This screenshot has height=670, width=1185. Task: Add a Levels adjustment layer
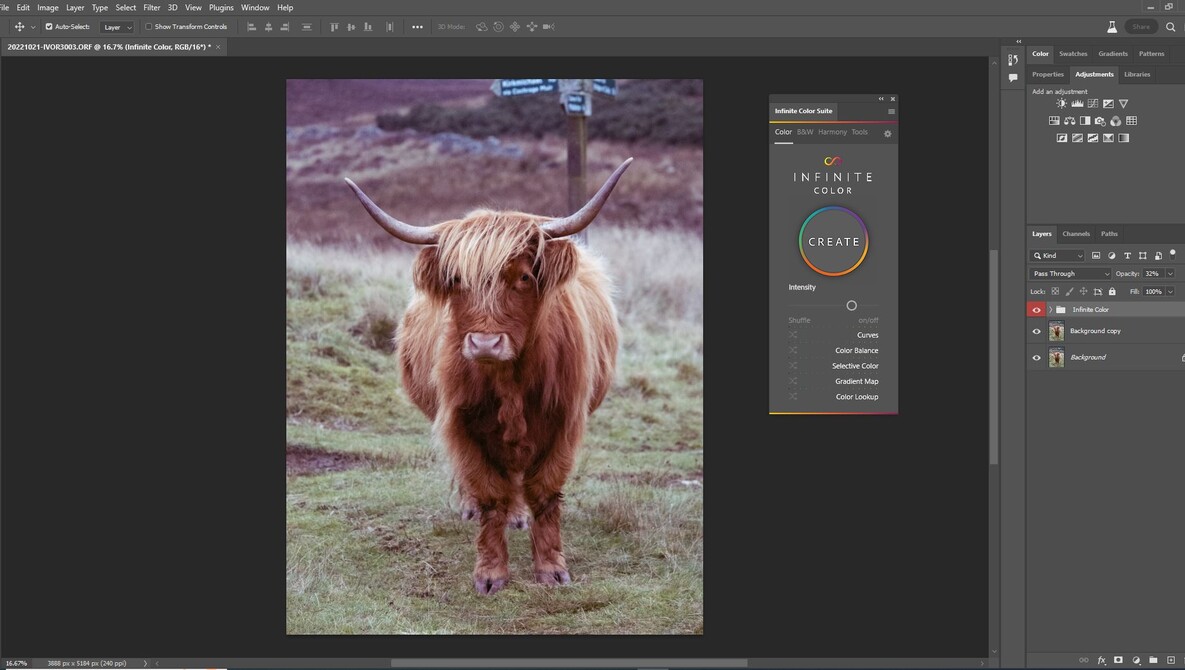(x=1077, y=103)
